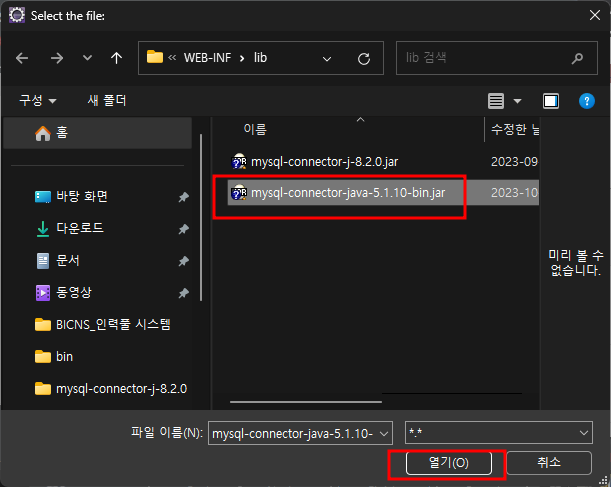Go back with the left arrow
This screenshot has height=487, width=611.
click(x=22, y=58)
